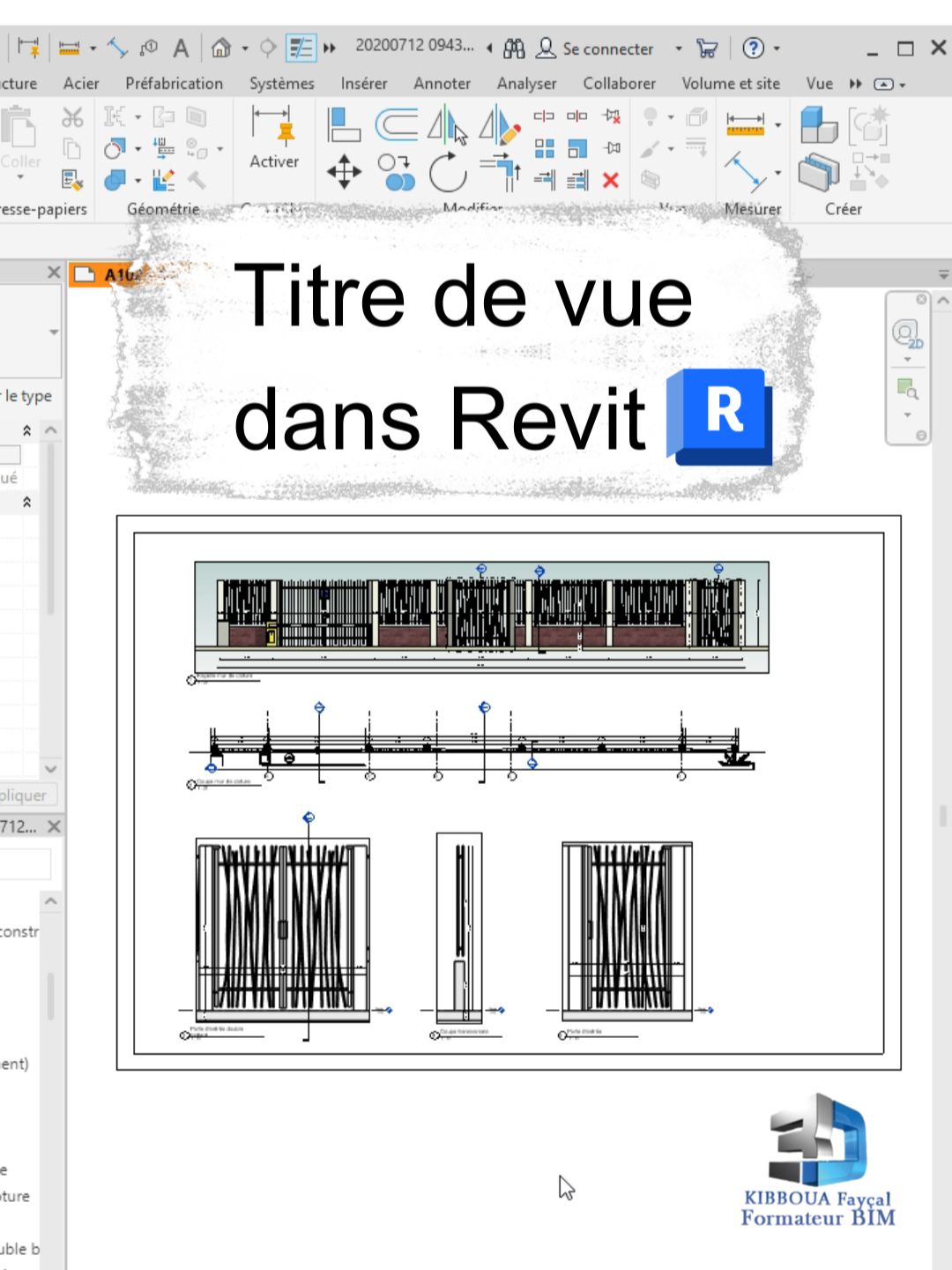952x1270 pixels.
Task: Select Trim/Extend Single Element tool
Action: click(544, 181)
